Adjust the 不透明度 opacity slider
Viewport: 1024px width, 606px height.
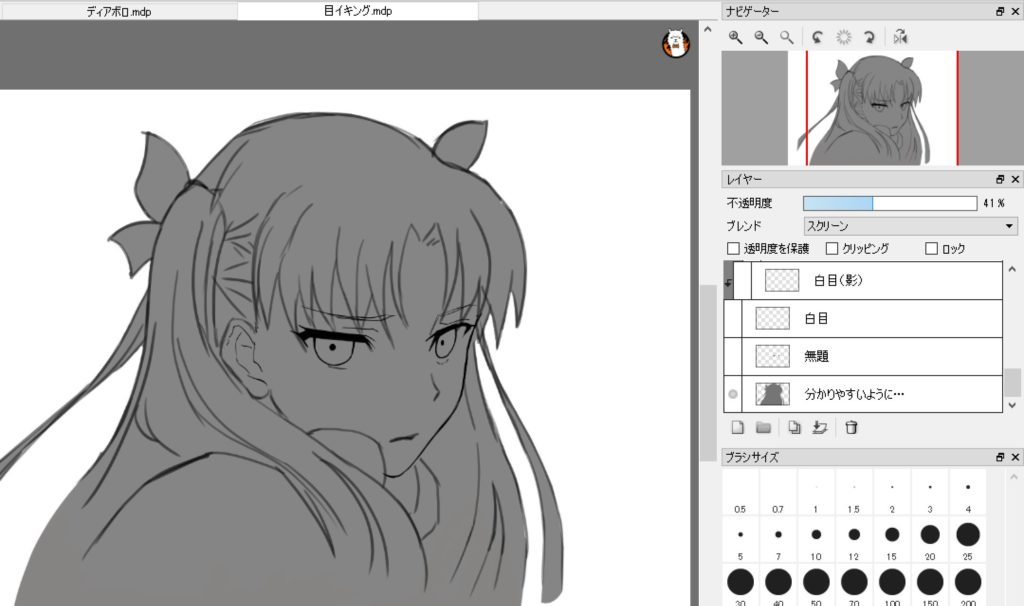[889, 203]
